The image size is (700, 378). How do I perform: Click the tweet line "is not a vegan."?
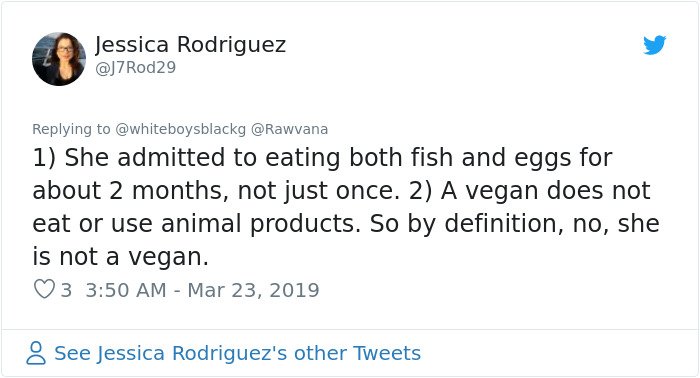click(121, 257)
